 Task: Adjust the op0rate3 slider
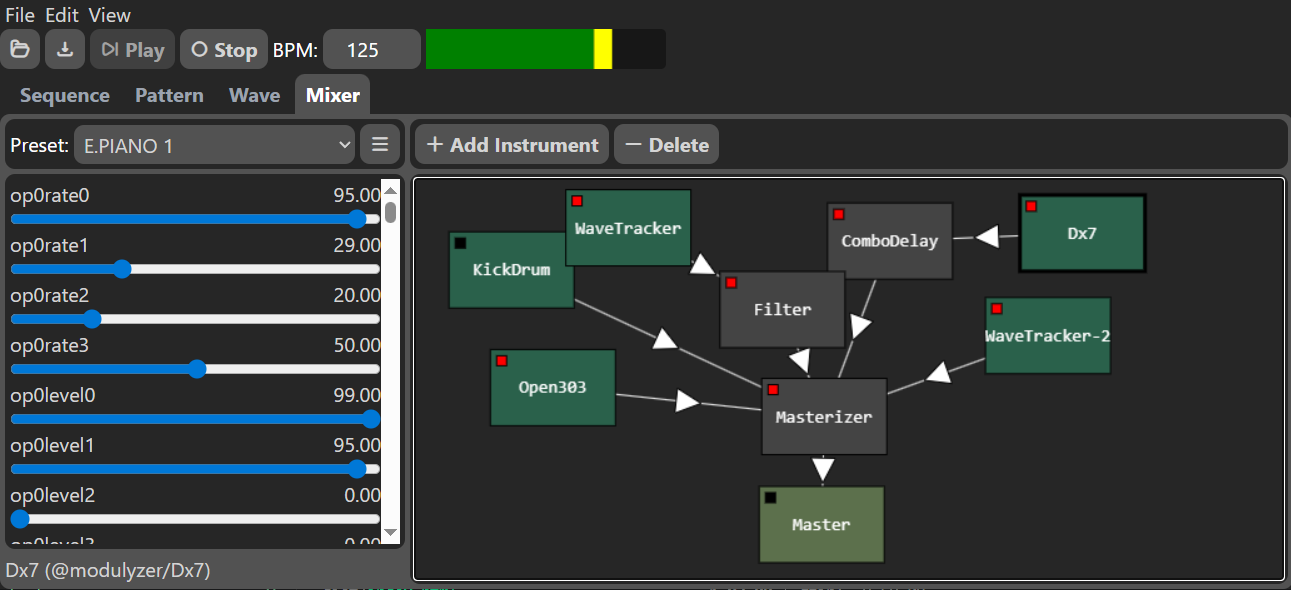pos(195,369)
